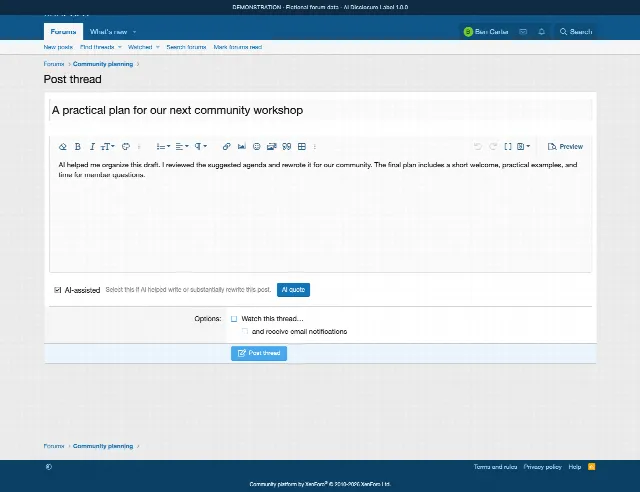Open Privacy policy
The height and width of the screenshot is (492, 640).
tap(542, 467)
